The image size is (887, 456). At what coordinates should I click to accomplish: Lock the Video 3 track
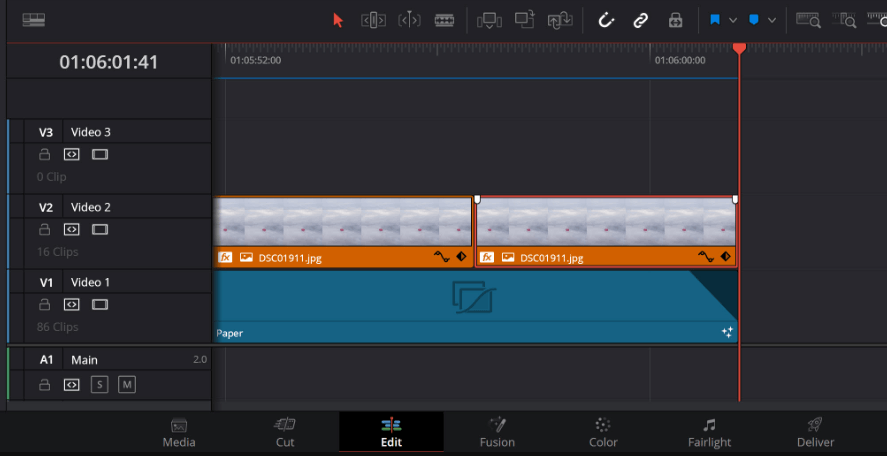44,154
